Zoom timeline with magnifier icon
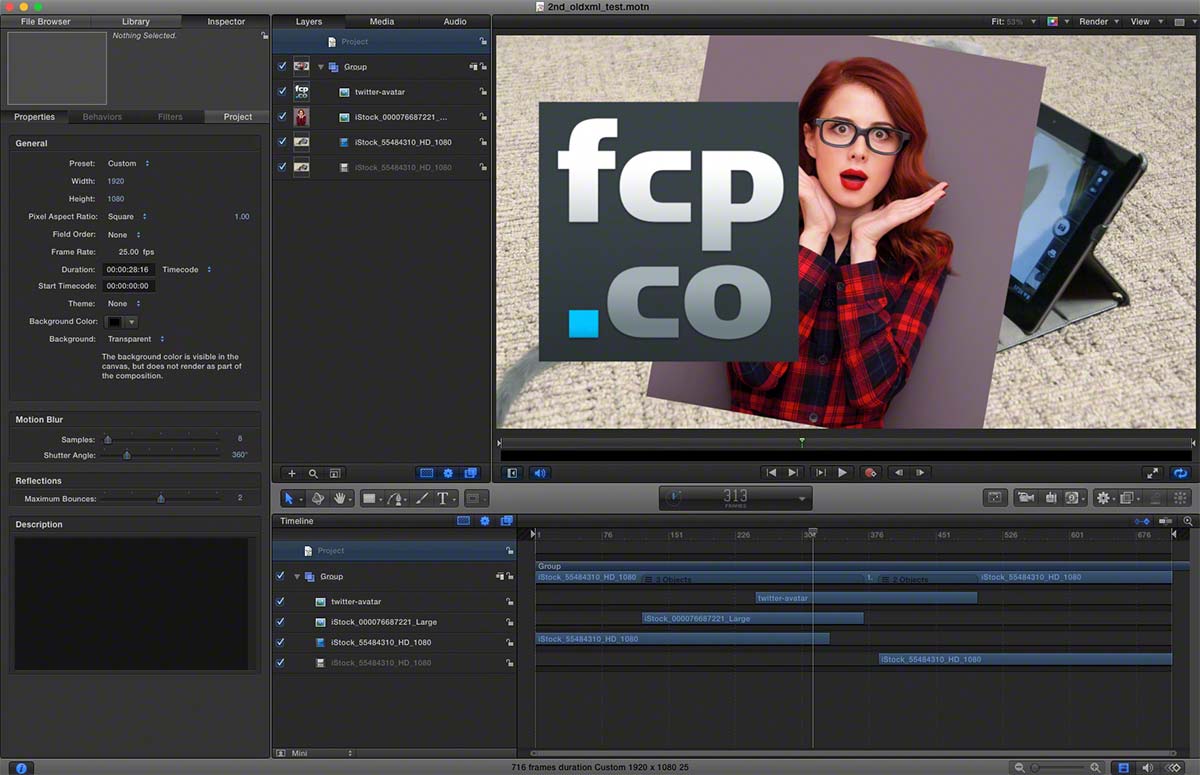This screenshot has height=775, width=1200. 1188,521
